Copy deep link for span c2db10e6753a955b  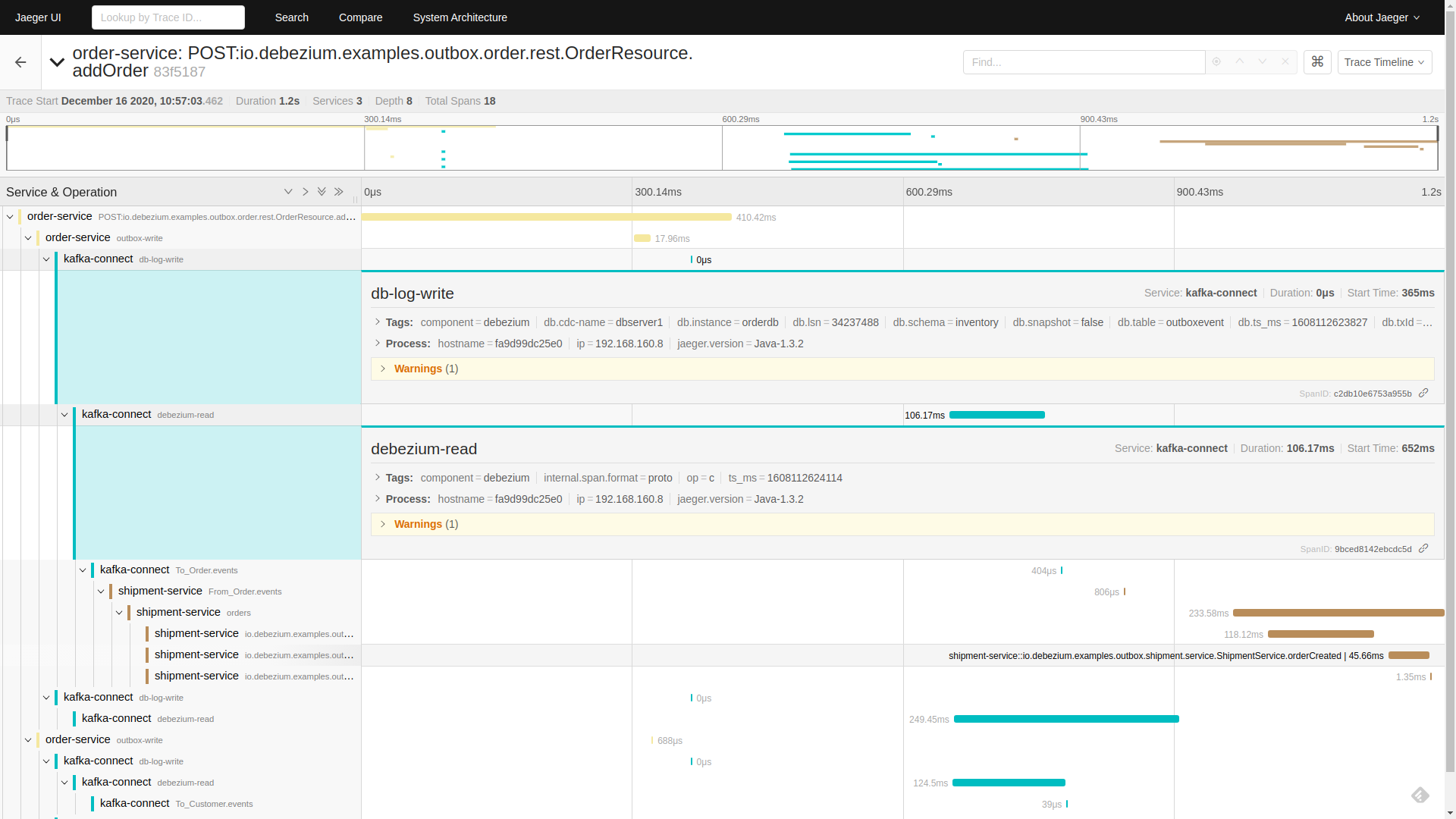tap(1423, 393)
